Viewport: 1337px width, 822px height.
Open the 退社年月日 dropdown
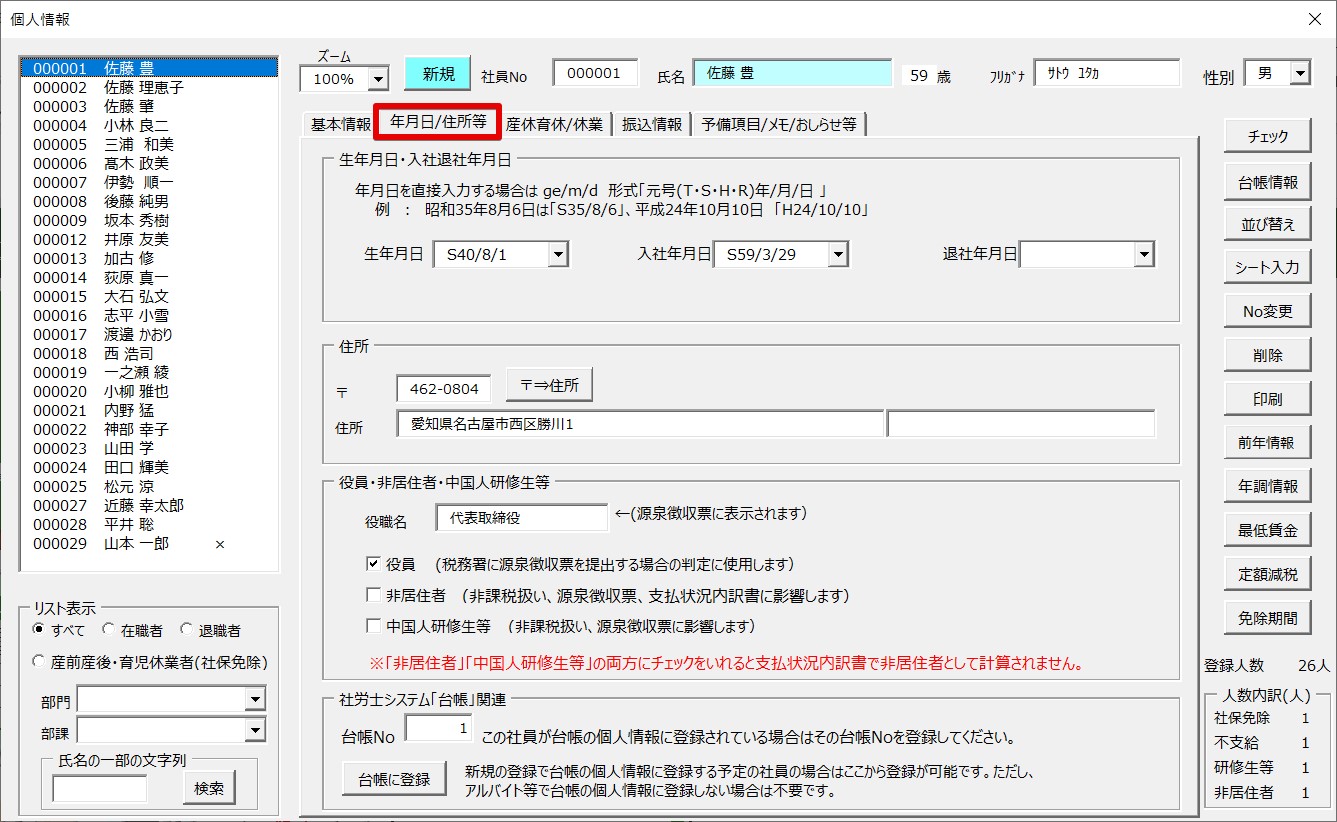click(1144, 254)
